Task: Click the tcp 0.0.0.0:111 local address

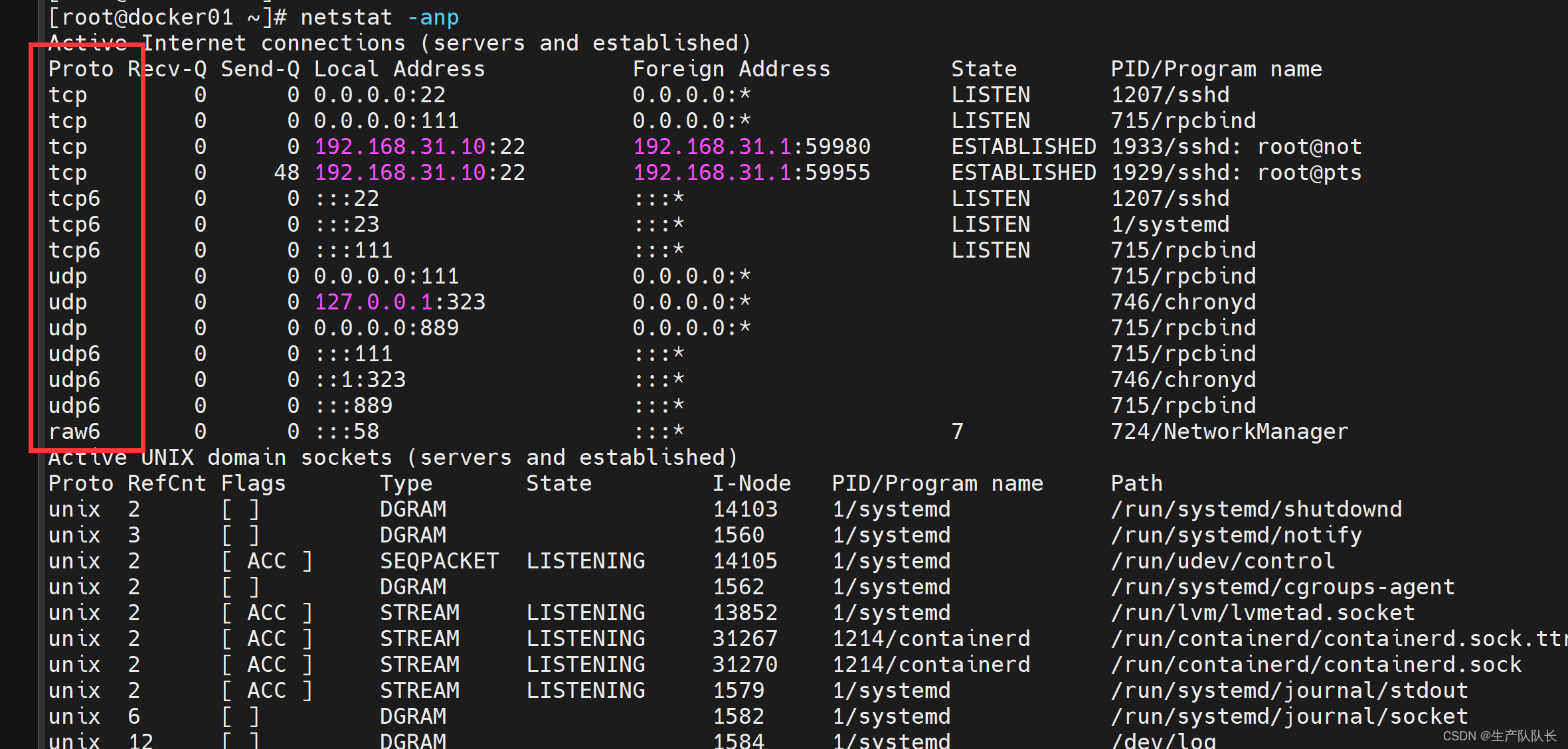Action: pos(386,121)
